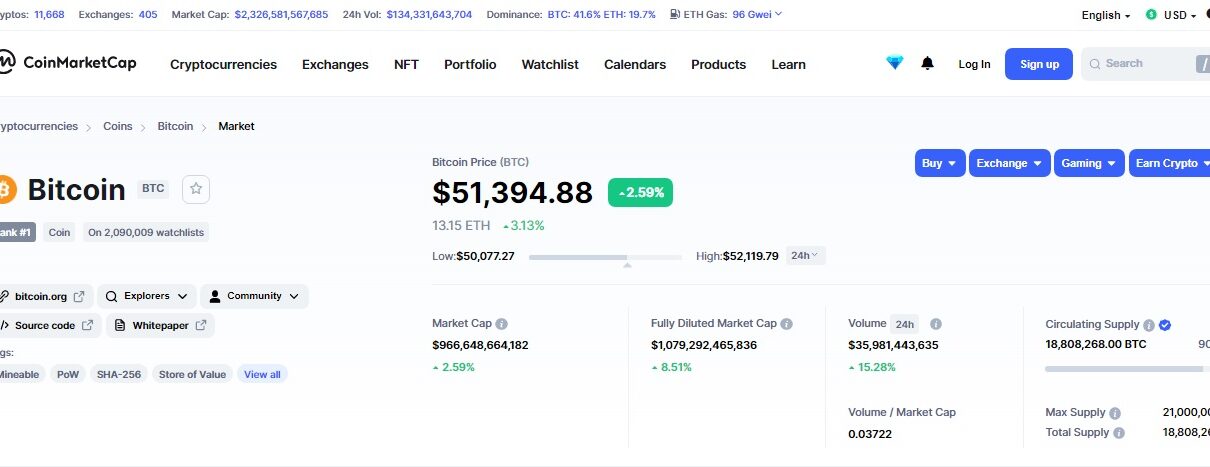
Task: Click the SHA-256 tag
Action: pyautogui.click(x=119, y=374)
